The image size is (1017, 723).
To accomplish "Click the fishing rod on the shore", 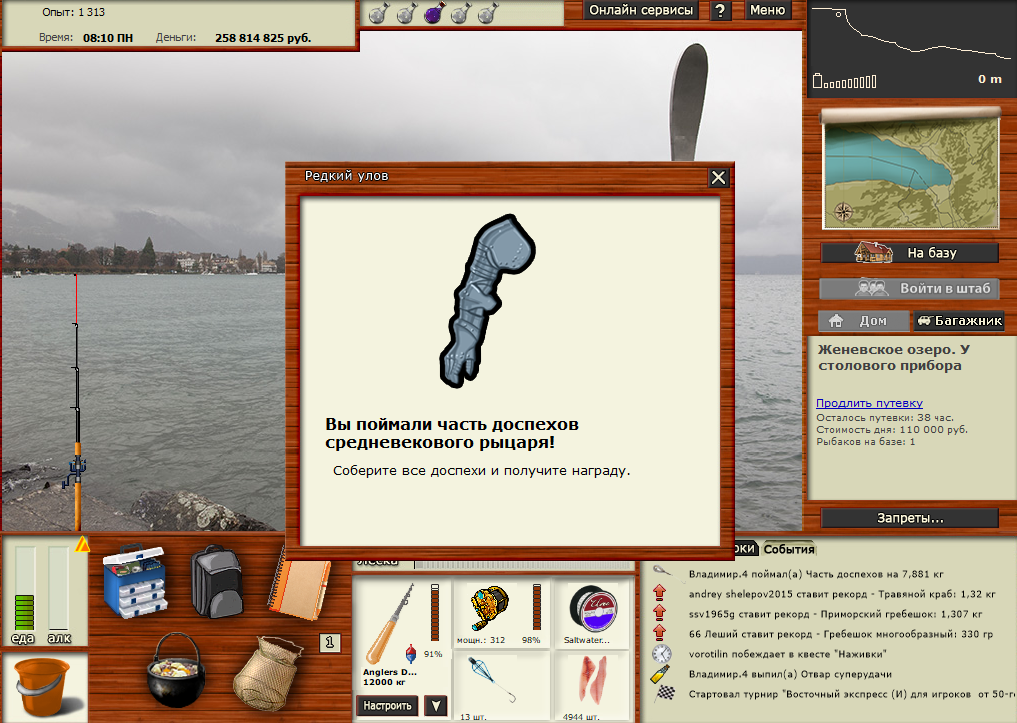I will tap(77, 402).
